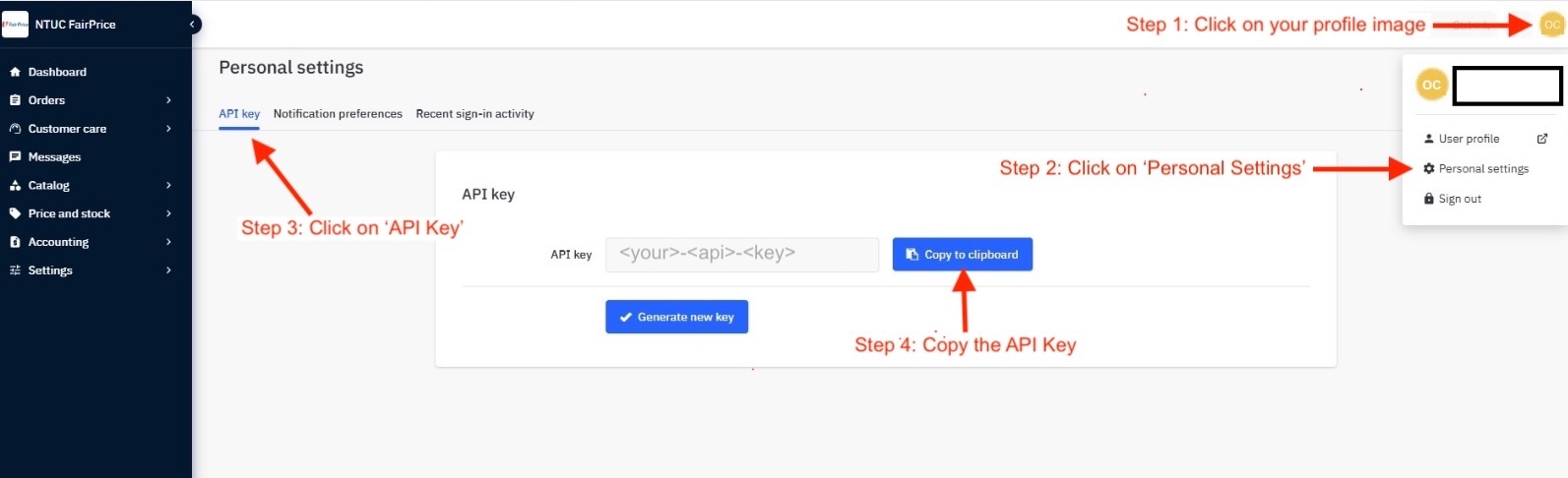Click the Orders clipboard icon in sidebar
The height and width of the screenshot is (478, 1568).
pos(15,100)
